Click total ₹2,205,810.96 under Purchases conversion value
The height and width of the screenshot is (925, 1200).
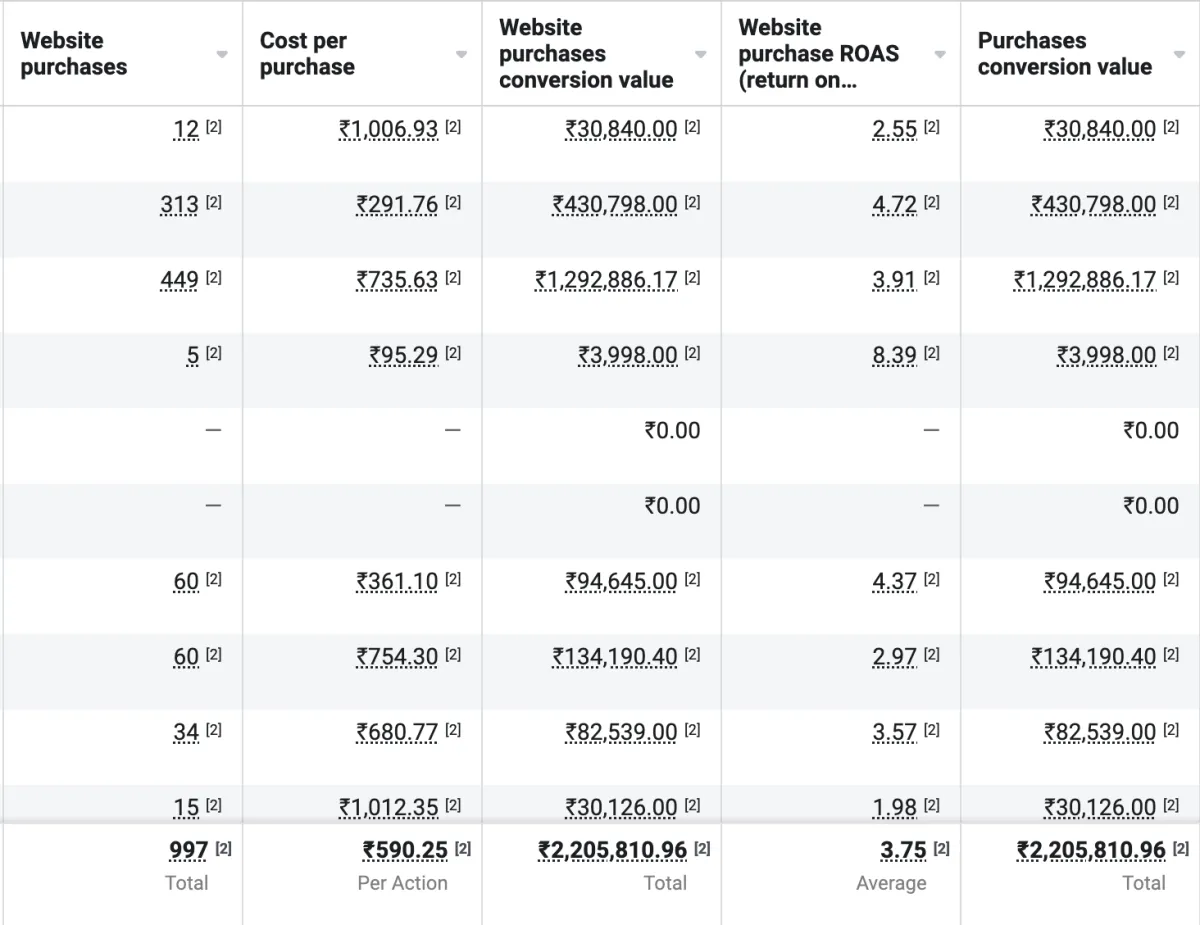tap(1091, 851)
